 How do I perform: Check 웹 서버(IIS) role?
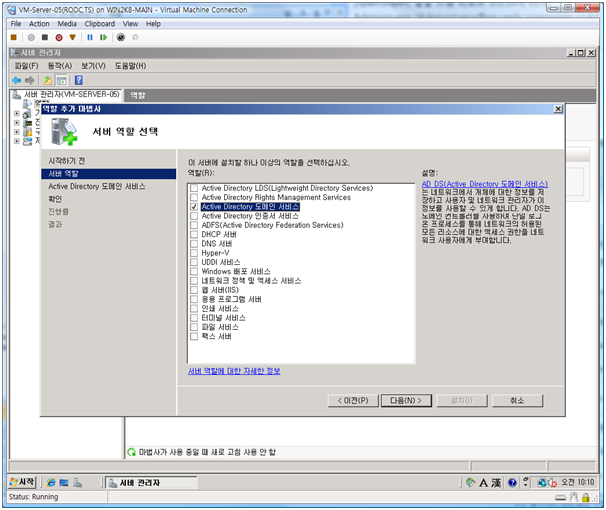click(194, 290)
